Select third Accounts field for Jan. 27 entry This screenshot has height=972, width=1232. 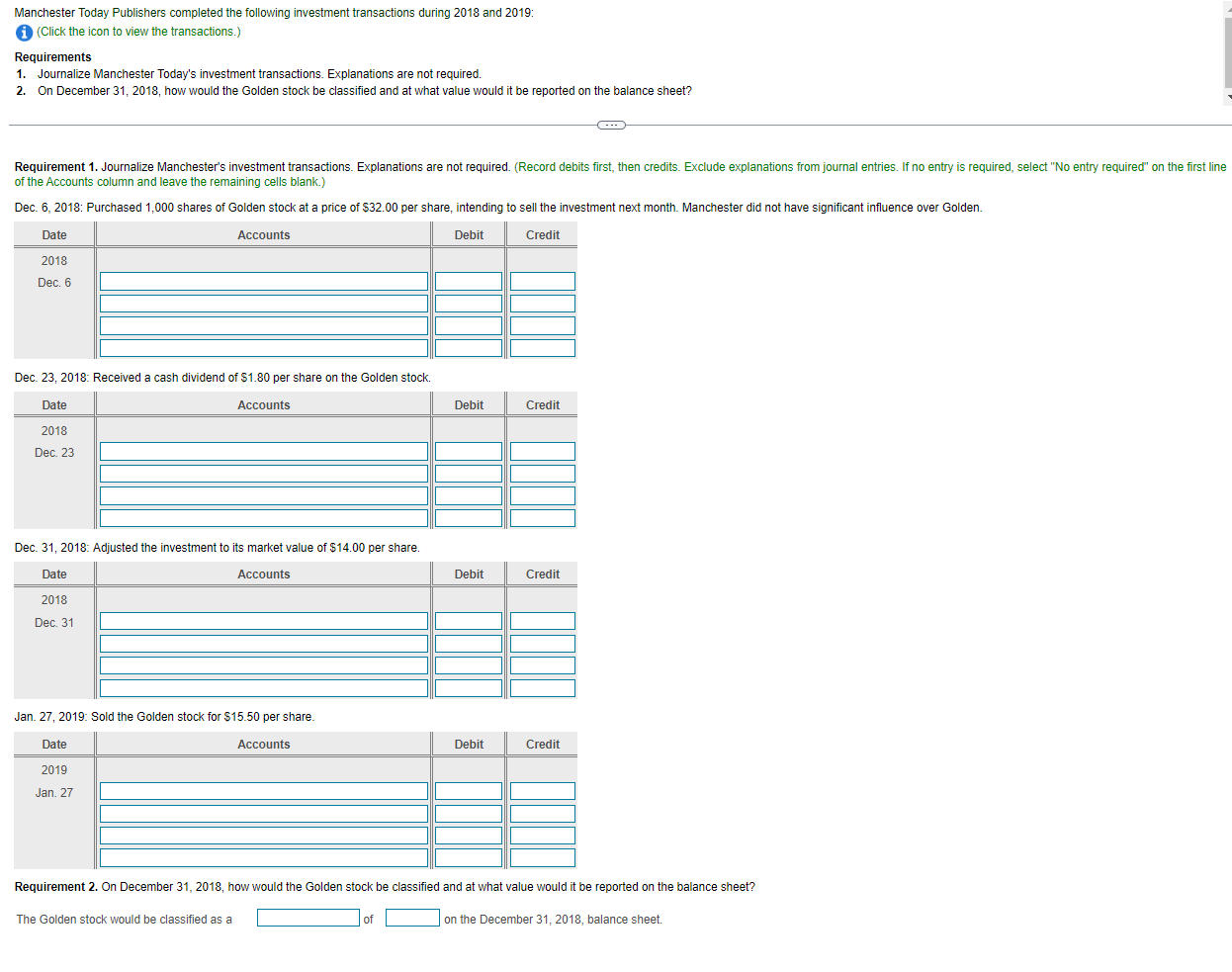coord(264,836)
